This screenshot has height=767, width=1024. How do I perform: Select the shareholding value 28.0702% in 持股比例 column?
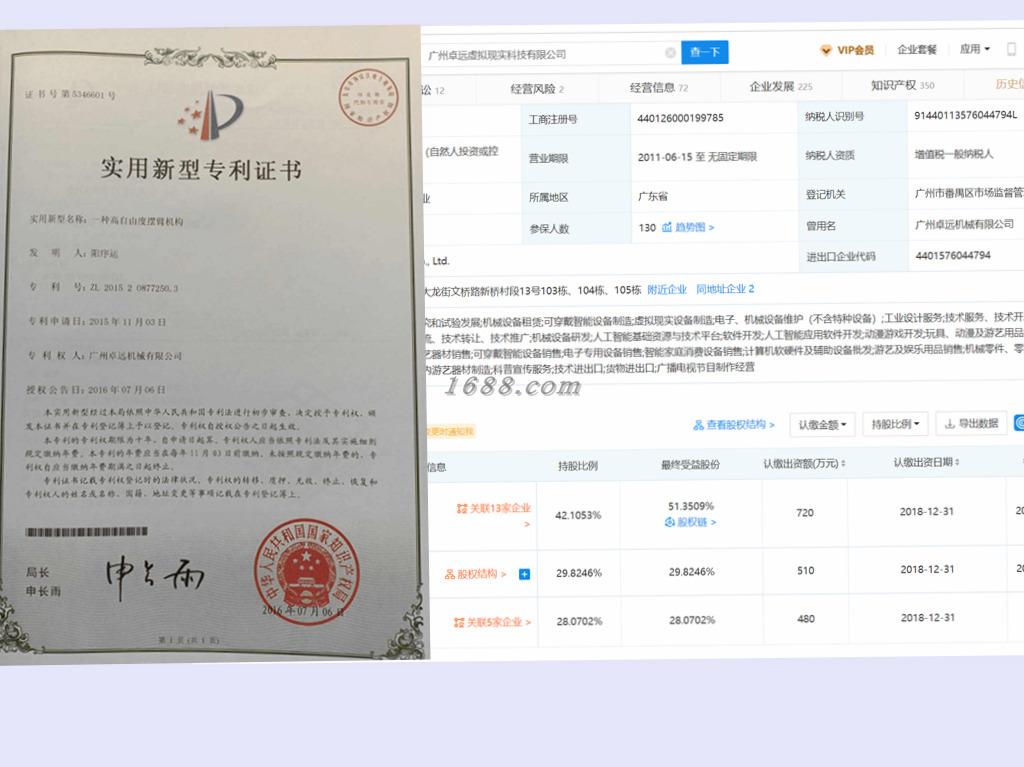(579, 621)
